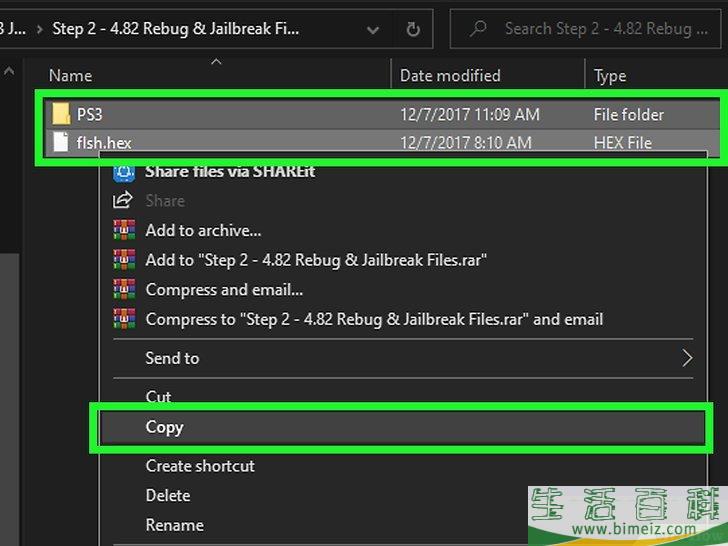Screen dimensions: 728x546
Task: Click WinRAR icon beside Compress and email
Action: (x=124, y=289)
